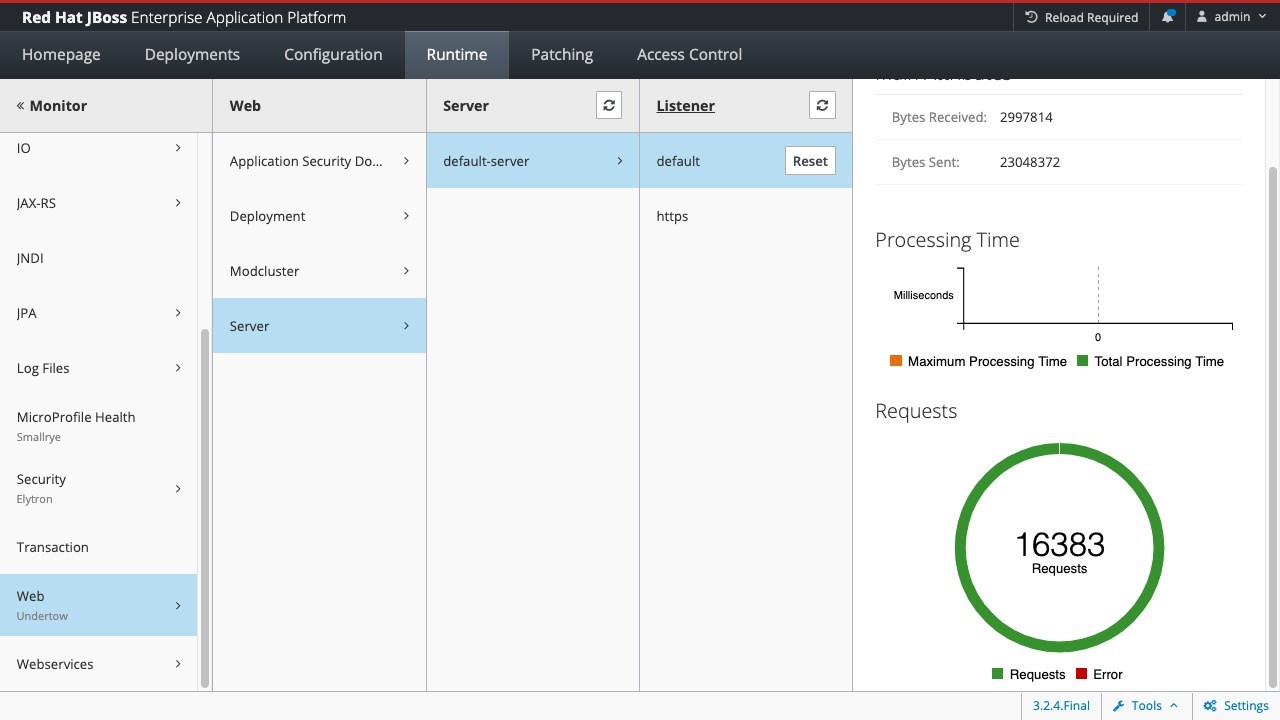Screen dimensions: 1280x720
Task: Open Settings in the footer
Action: tap(1235, 706)
